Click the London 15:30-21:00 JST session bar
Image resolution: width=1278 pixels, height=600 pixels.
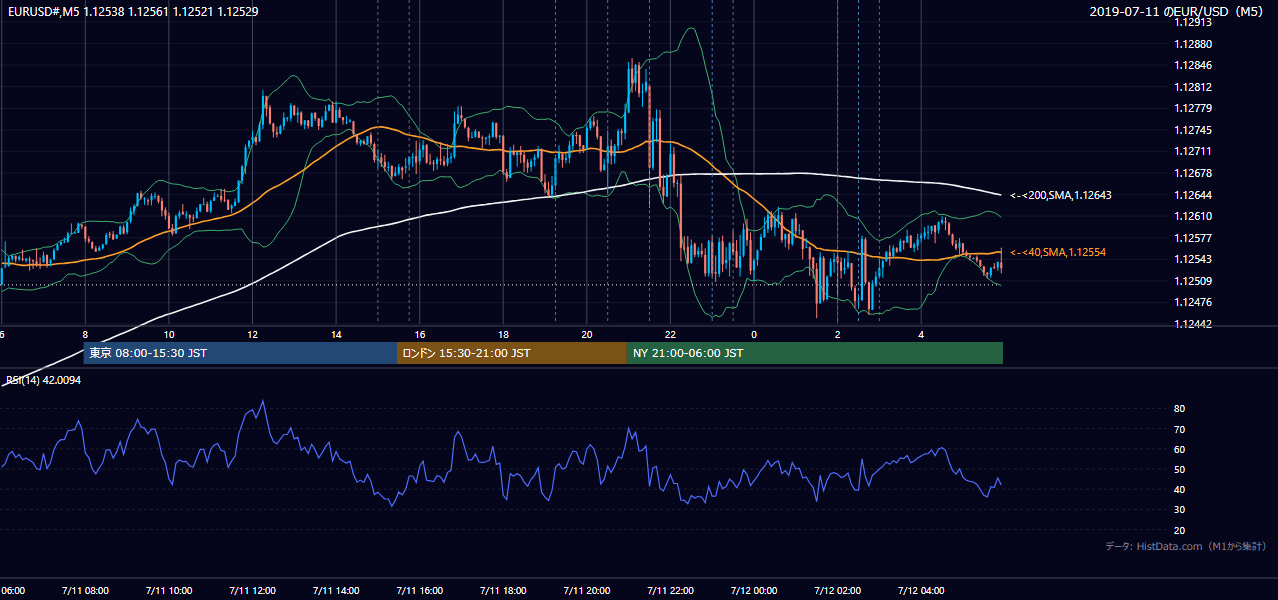(512, 353)
